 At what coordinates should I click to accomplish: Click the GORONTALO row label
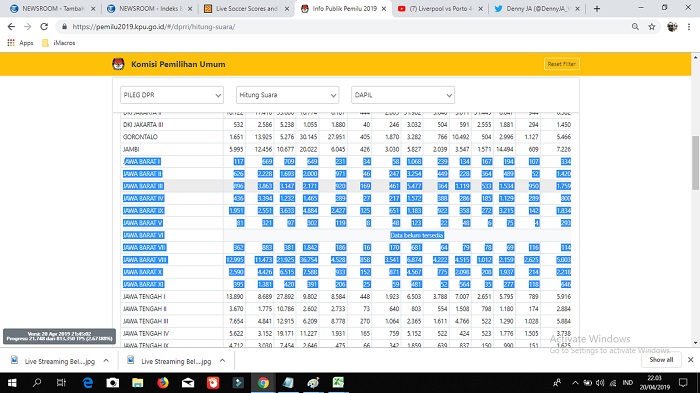pos(140,137)
